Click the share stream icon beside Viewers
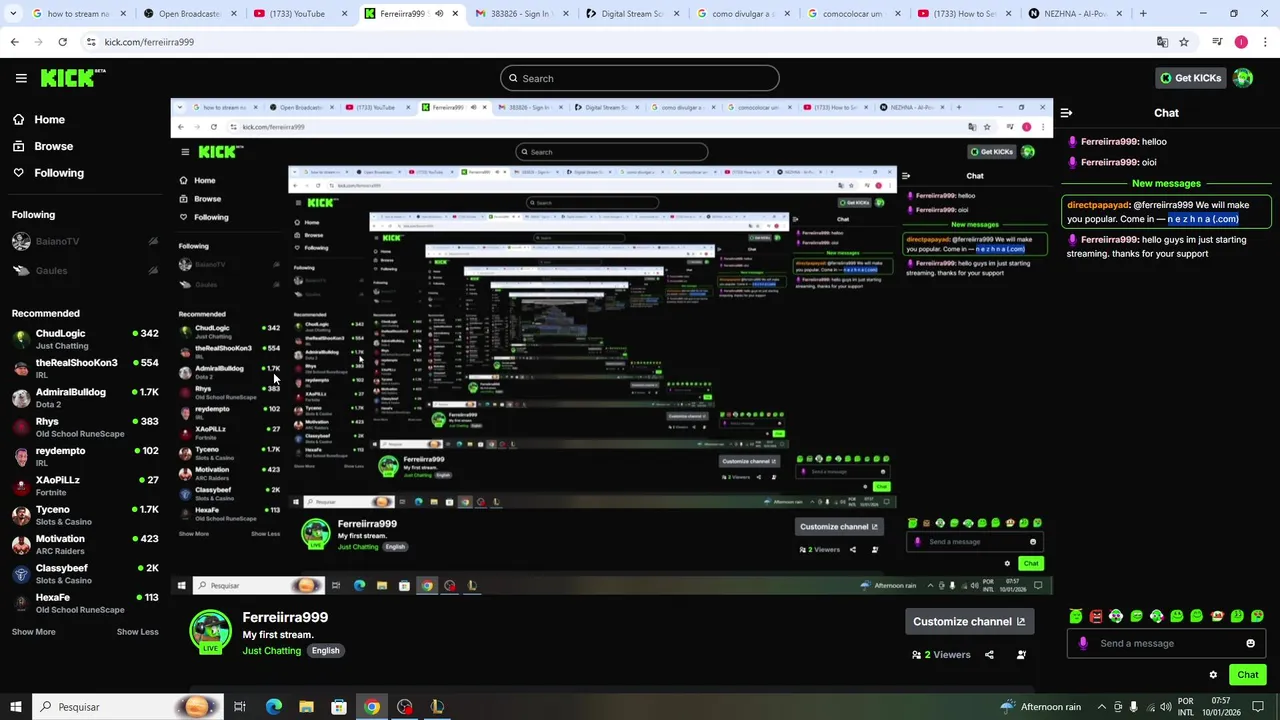Image resolution: width=1280 pixels, height=720 pixels. point(989,655)
